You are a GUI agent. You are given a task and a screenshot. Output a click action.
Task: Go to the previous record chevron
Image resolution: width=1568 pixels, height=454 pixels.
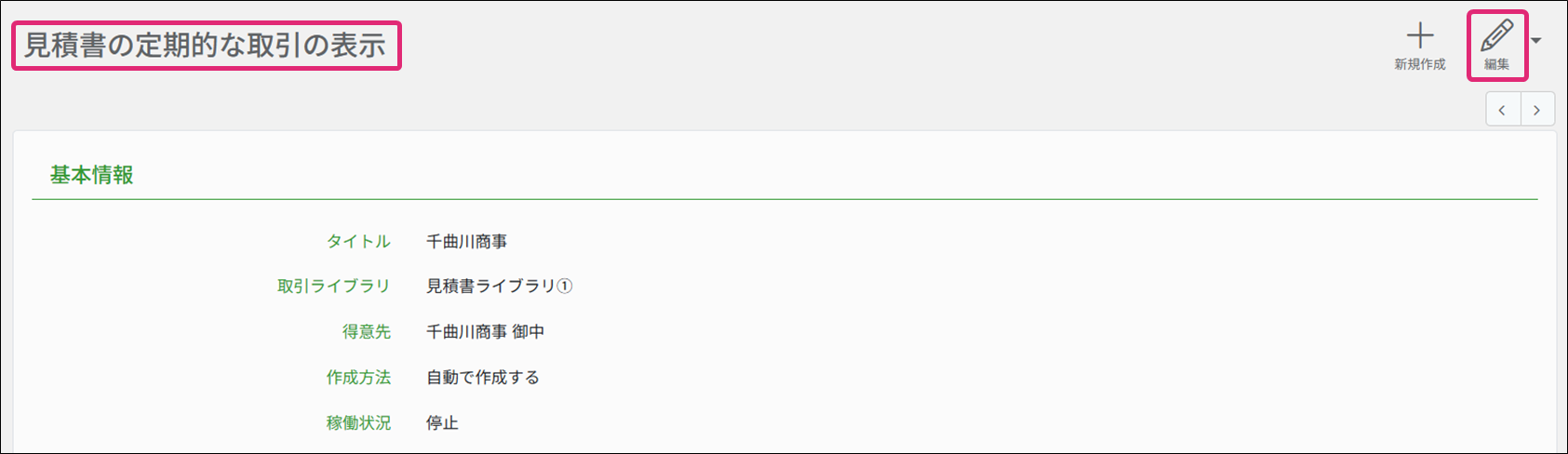[1502, 110]
